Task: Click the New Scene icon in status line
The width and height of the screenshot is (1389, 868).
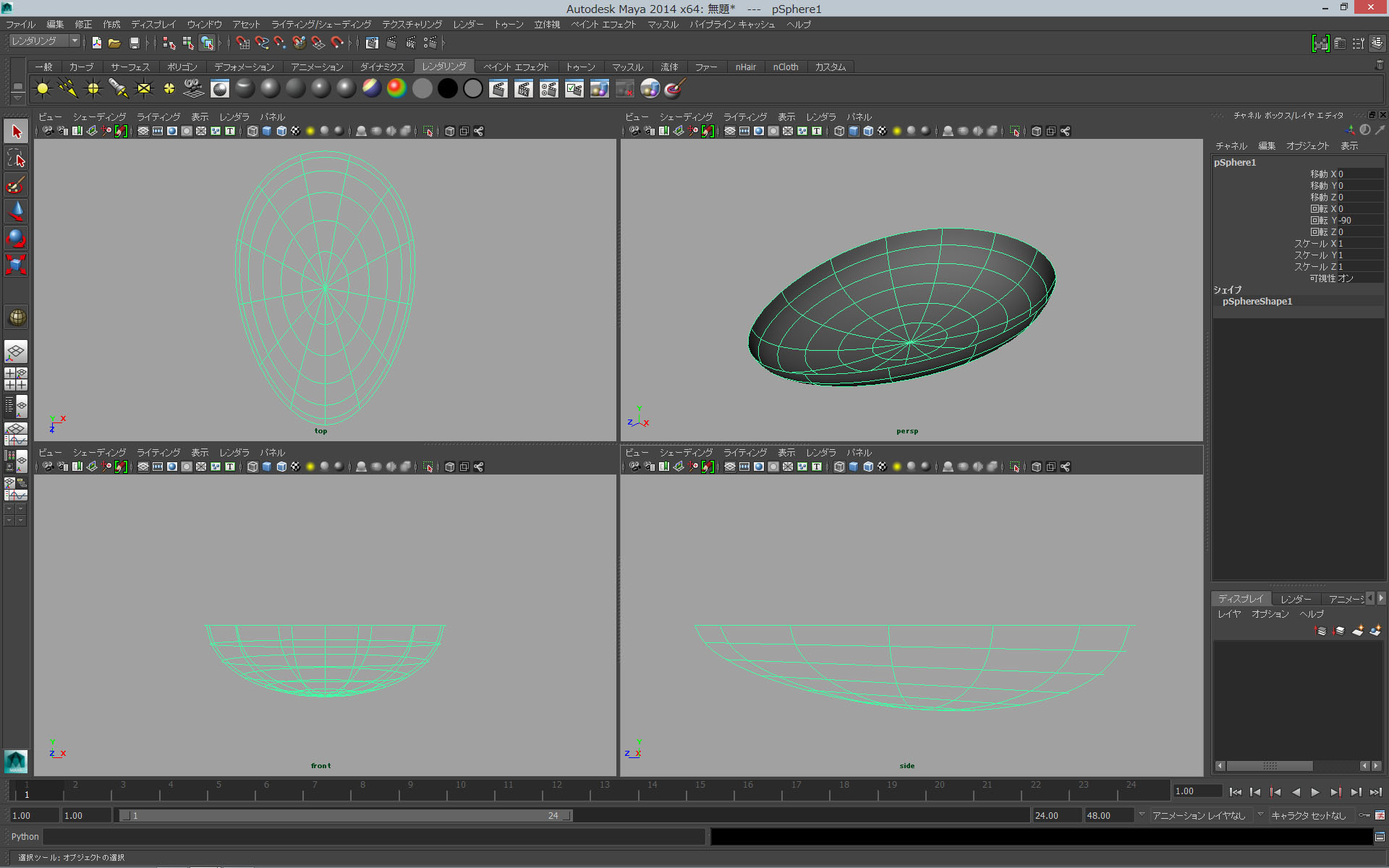Action: (x=96, y=43)
